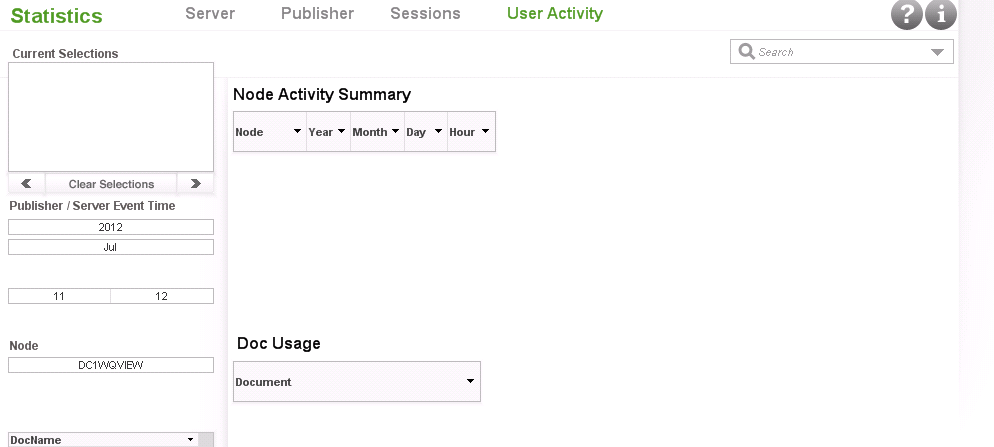The width and height of the screenshot is (994, 447).
Task: Open the Document dropdown under Doc Usage
Action: tap(470, 381)
